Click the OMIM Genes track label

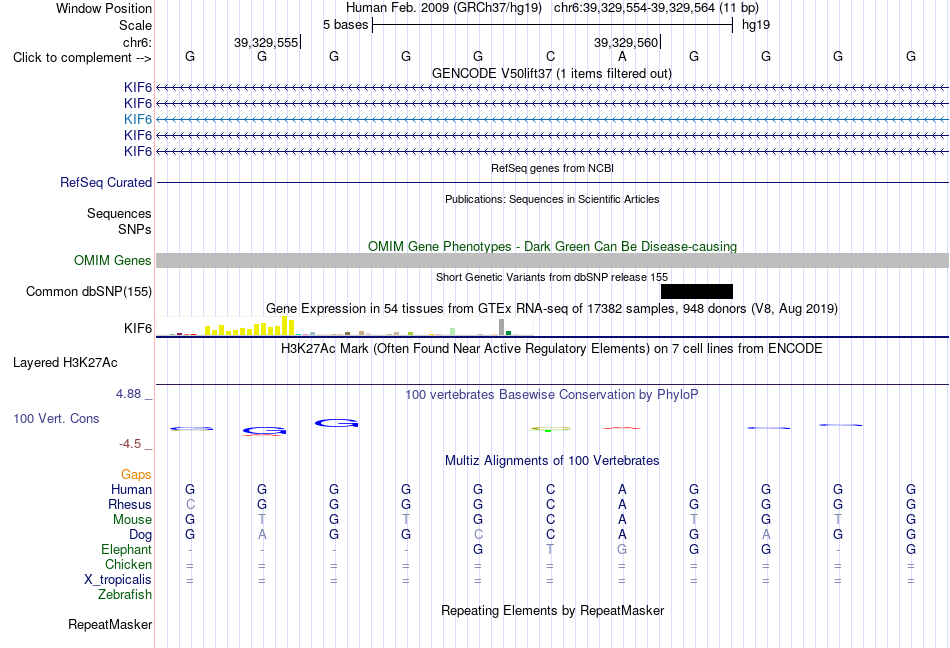[113, 260]
